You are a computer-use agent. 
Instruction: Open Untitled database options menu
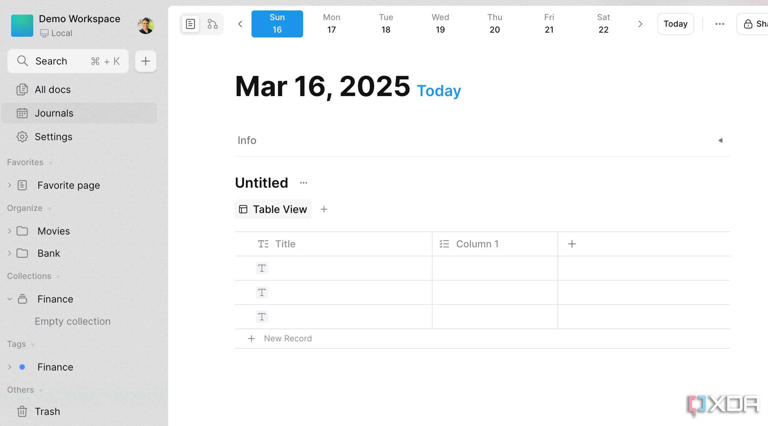coord(304,183)
